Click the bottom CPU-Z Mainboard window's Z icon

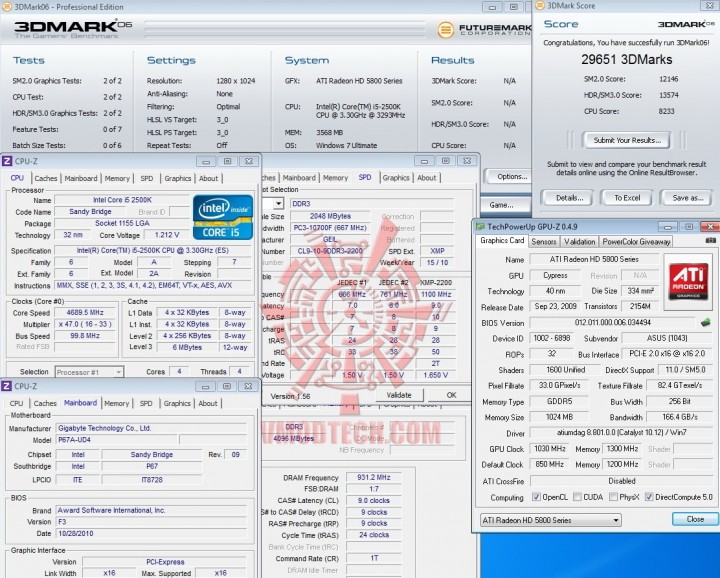pos(7,386)
